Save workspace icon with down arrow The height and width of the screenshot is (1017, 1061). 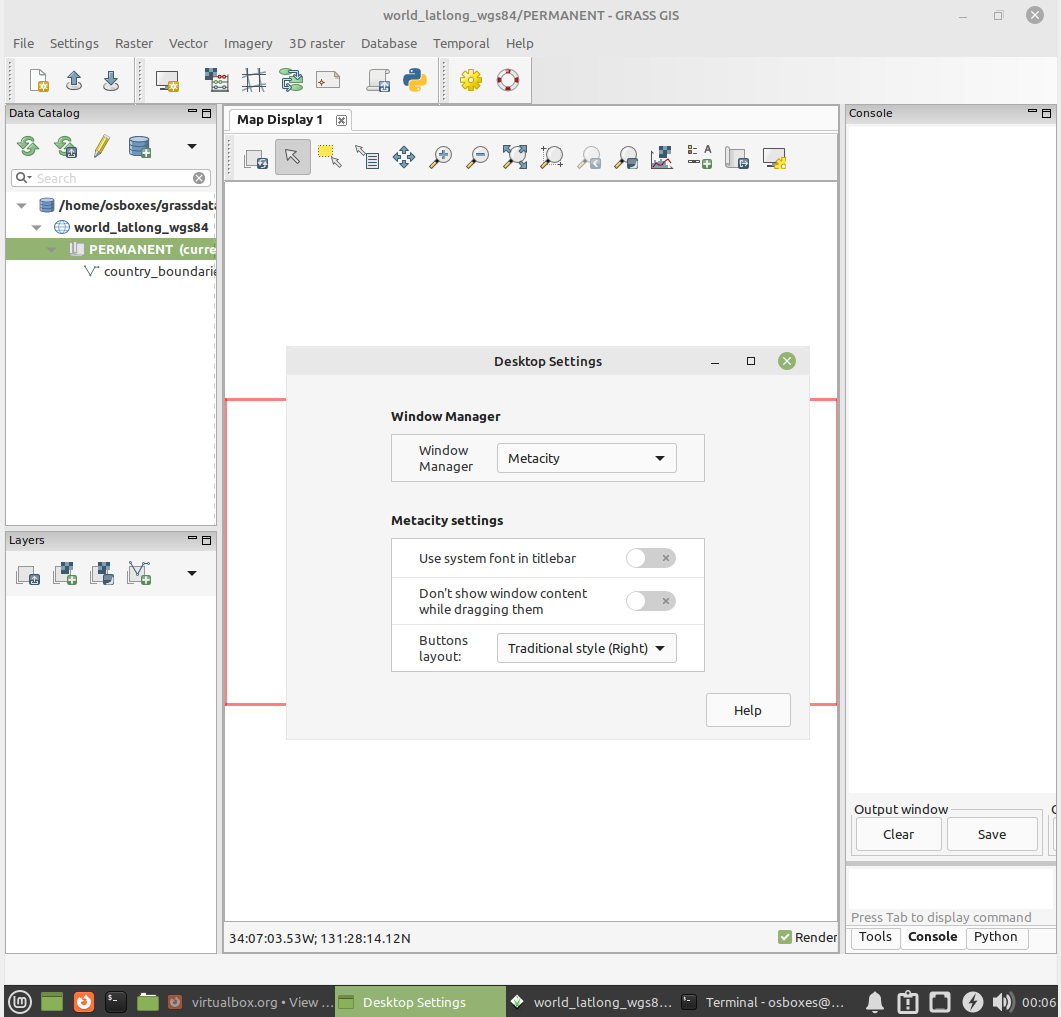click(111, 81)
